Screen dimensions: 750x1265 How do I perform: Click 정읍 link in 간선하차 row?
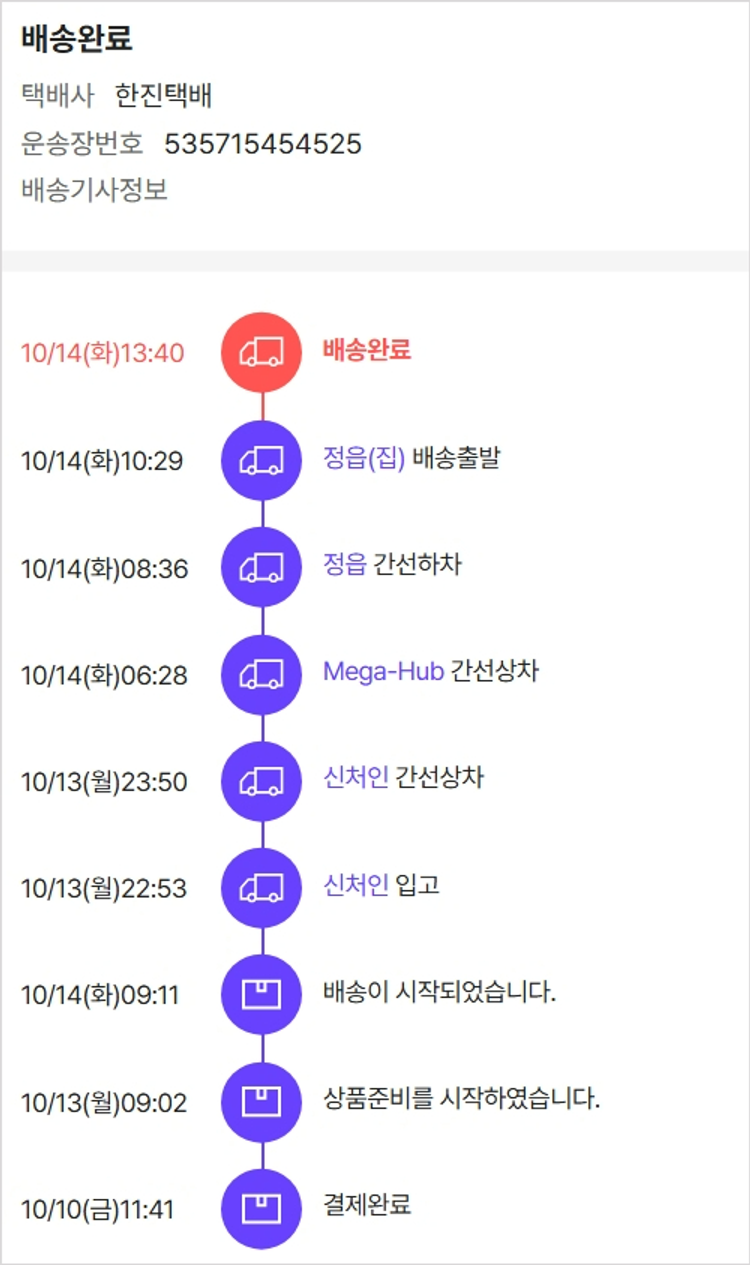[x=345, y=565]
